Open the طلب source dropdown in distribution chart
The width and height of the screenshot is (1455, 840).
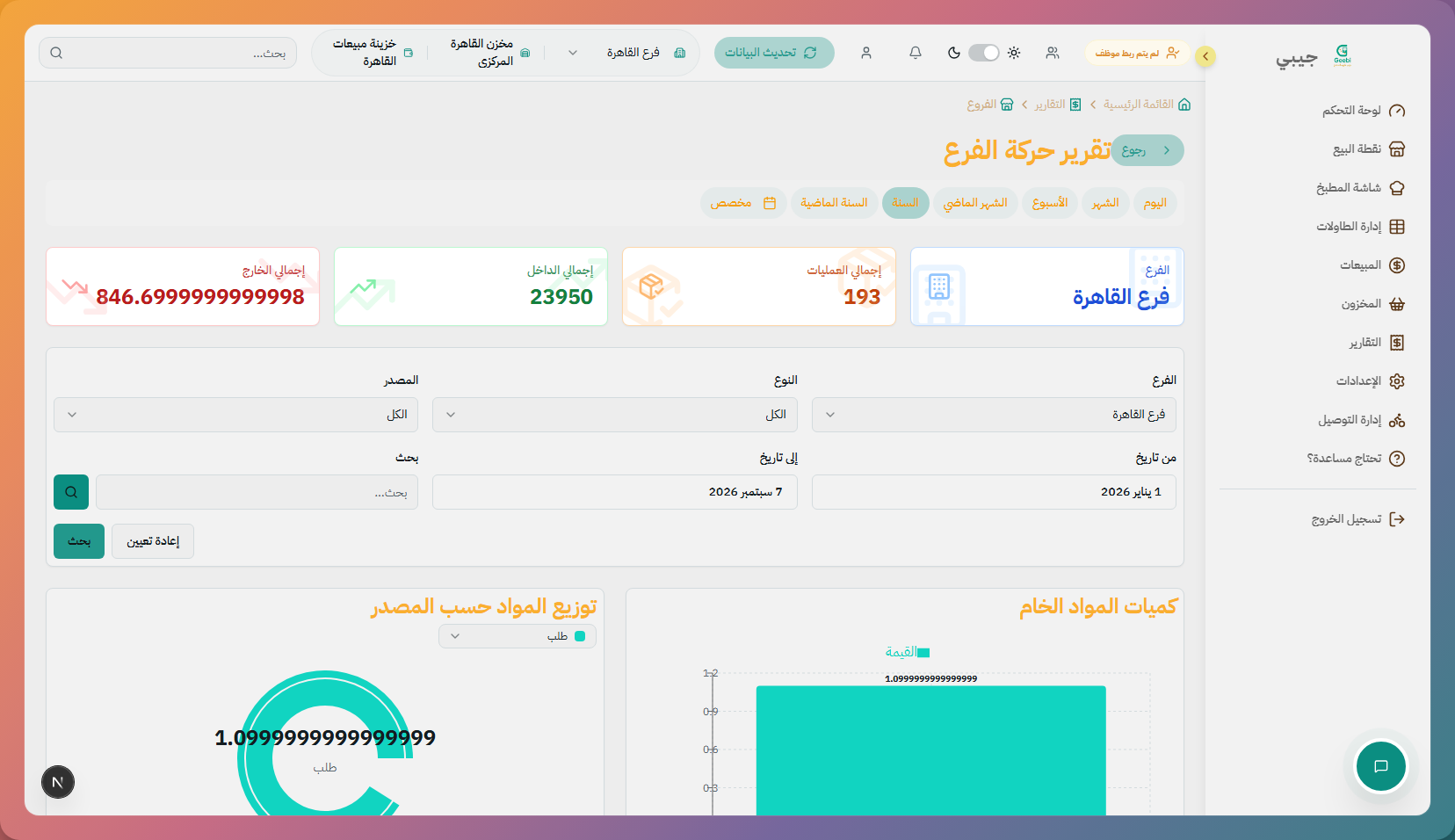518,636
